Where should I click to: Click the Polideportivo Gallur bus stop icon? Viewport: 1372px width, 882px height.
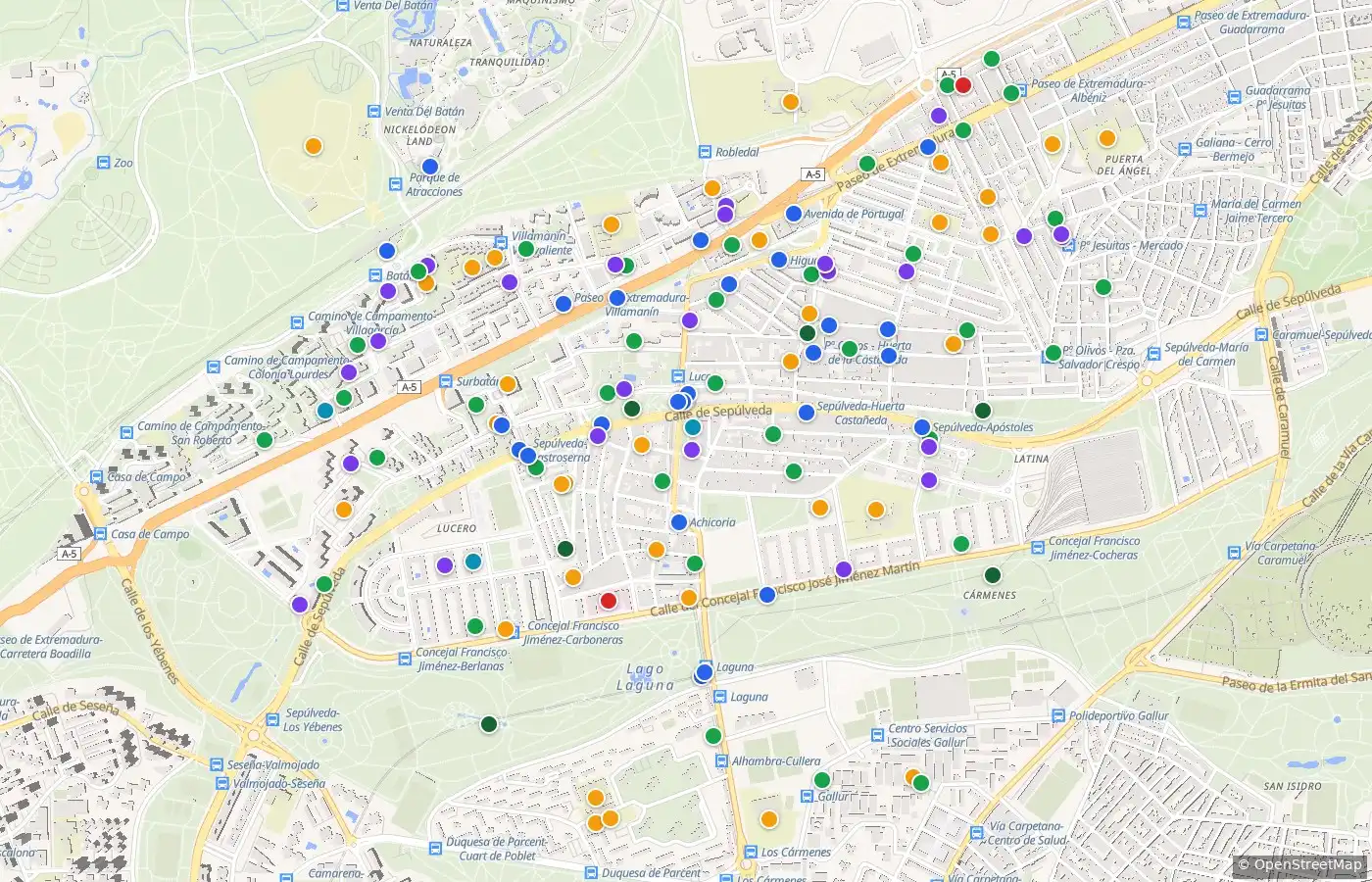click(1058, 715)
